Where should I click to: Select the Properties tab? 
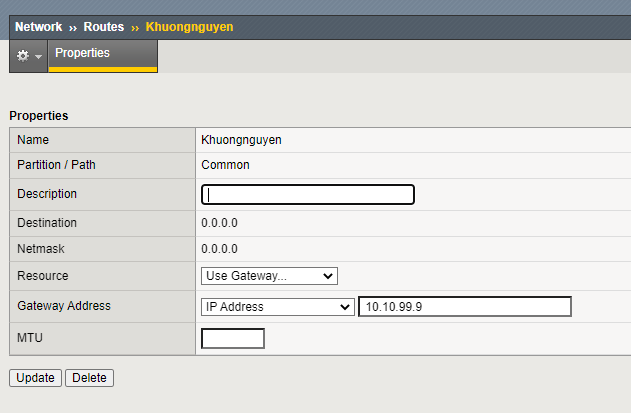pos(83,53)
